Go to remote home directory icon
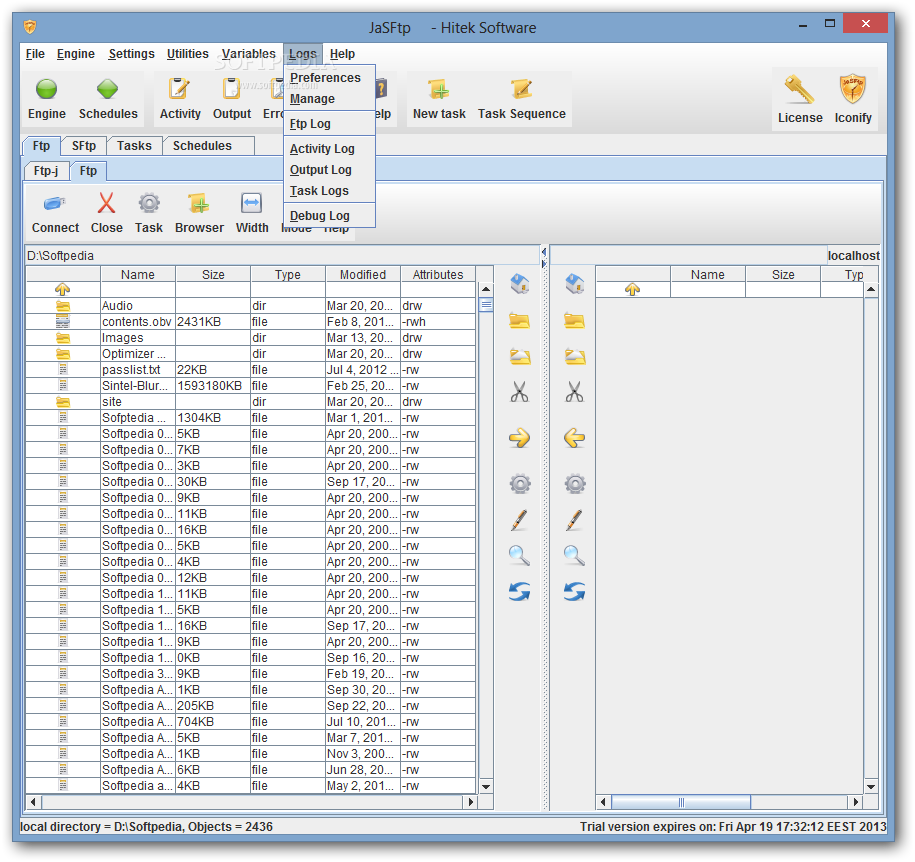Image resolution: width=915 pixels, height=862 pixels. [x=574, y=284]
